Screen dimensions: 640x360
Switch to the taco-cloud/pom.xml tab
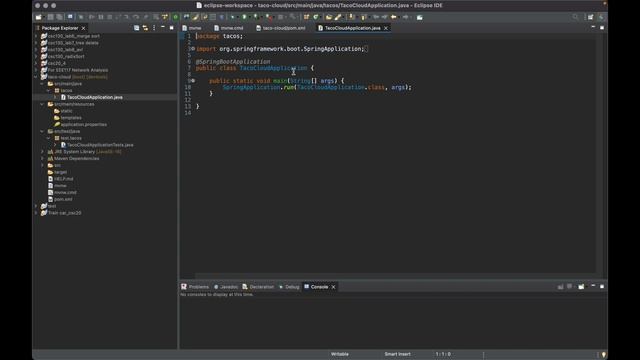(281, 28)
